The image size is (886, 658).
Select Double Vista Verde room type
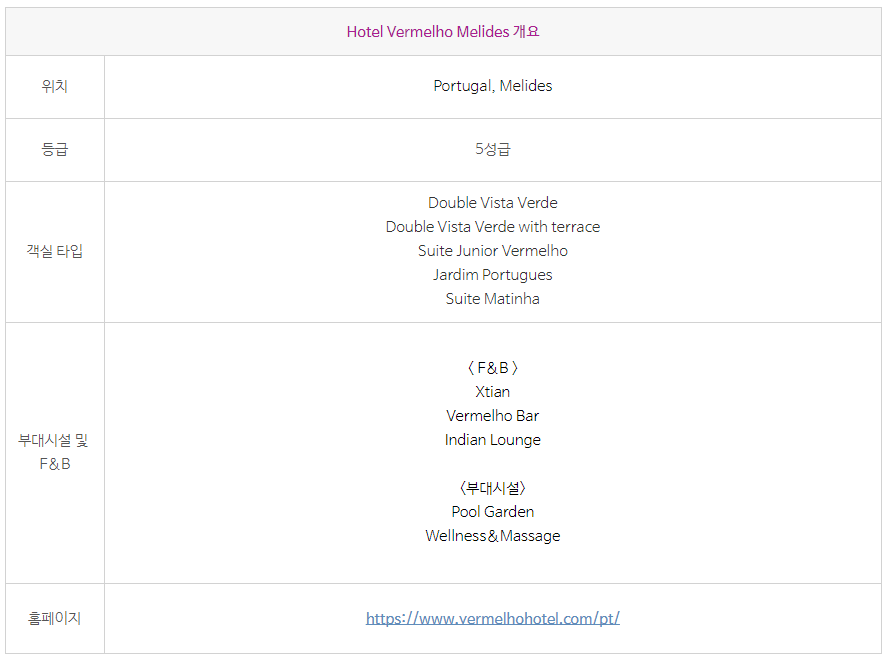[x=493, y=202]
